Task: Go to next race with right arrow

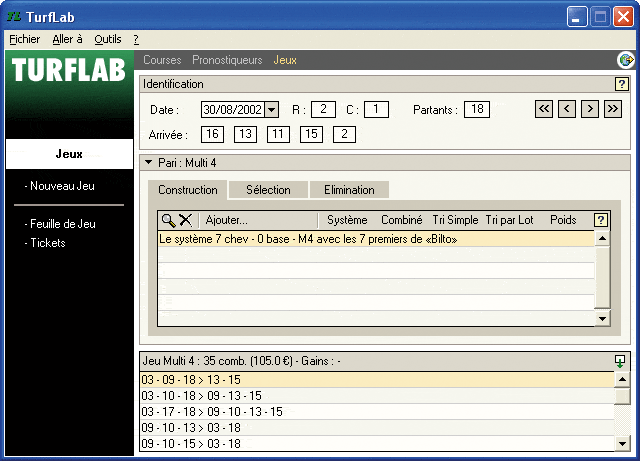Action: click(590, 109)
